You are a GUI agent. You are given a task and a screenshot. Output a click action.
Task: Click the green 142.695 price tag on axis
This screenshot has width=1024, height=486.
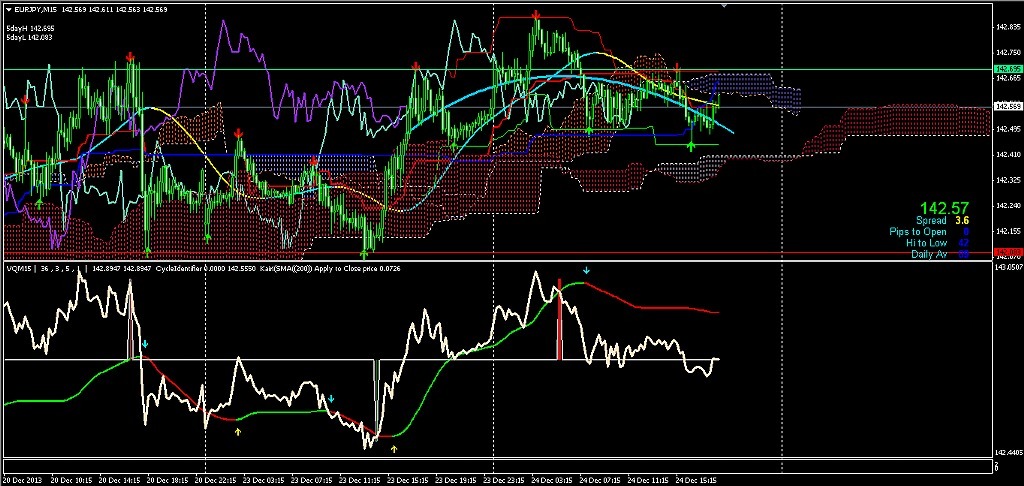pos(1007,69)
